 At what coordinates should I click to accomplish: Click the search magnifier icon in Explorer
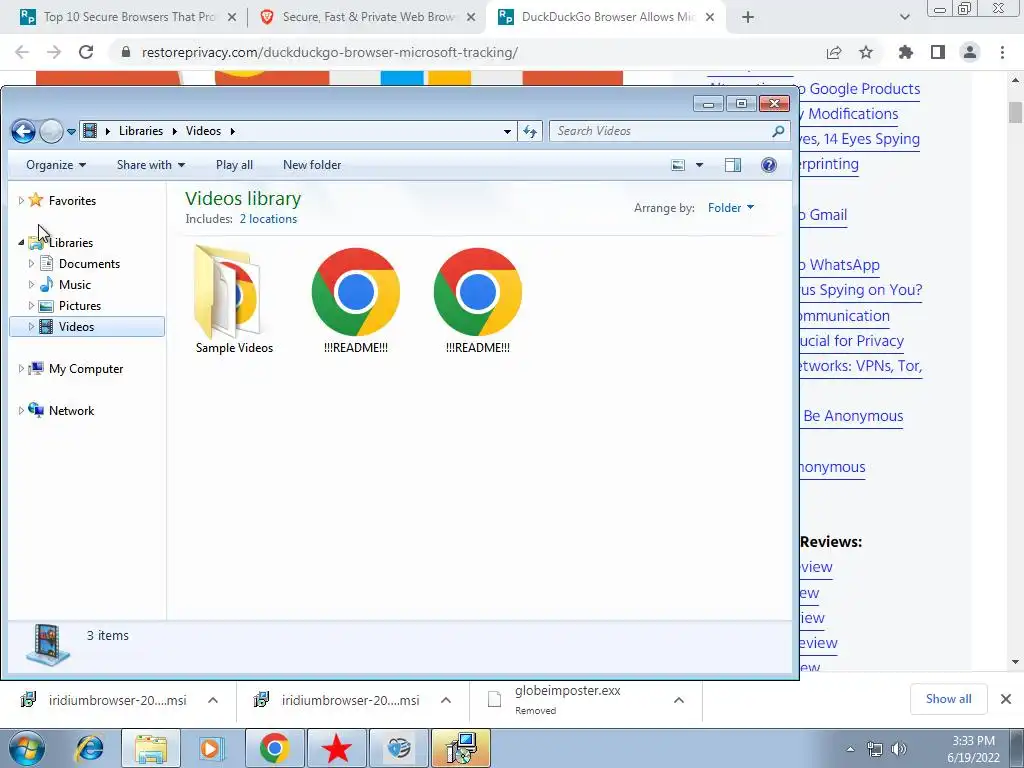[x=778, y=131]
